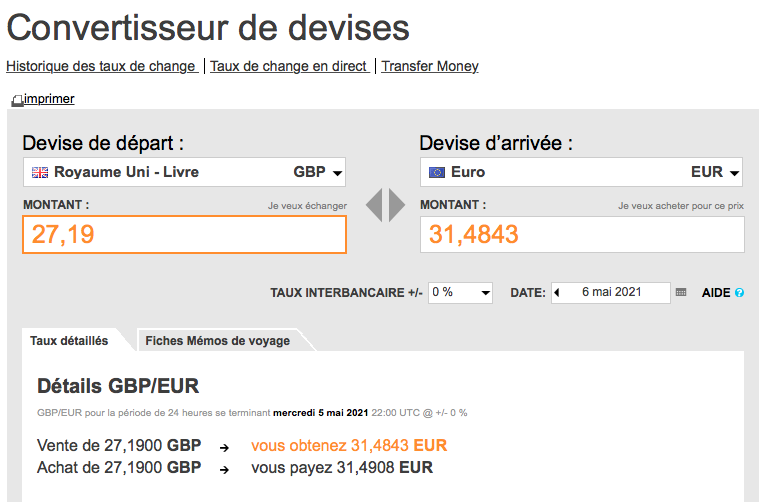Swap currencies using the left gray arrow

pos(374,205)
